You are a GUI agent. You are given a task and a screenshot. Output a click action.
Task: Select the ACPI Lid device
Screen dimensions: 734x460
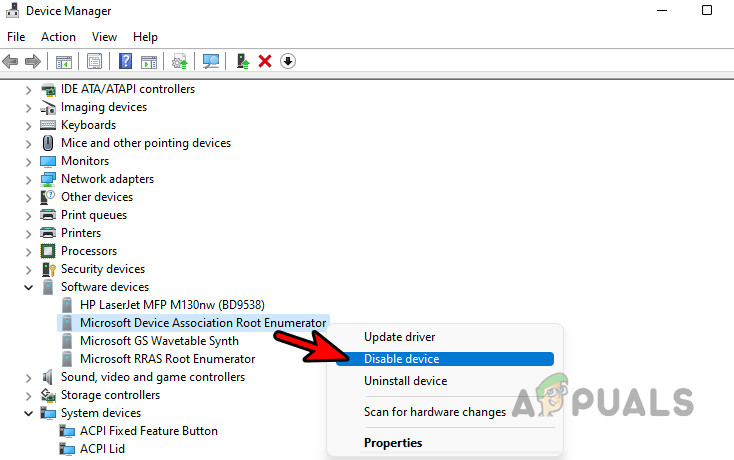tap(102, 449)
